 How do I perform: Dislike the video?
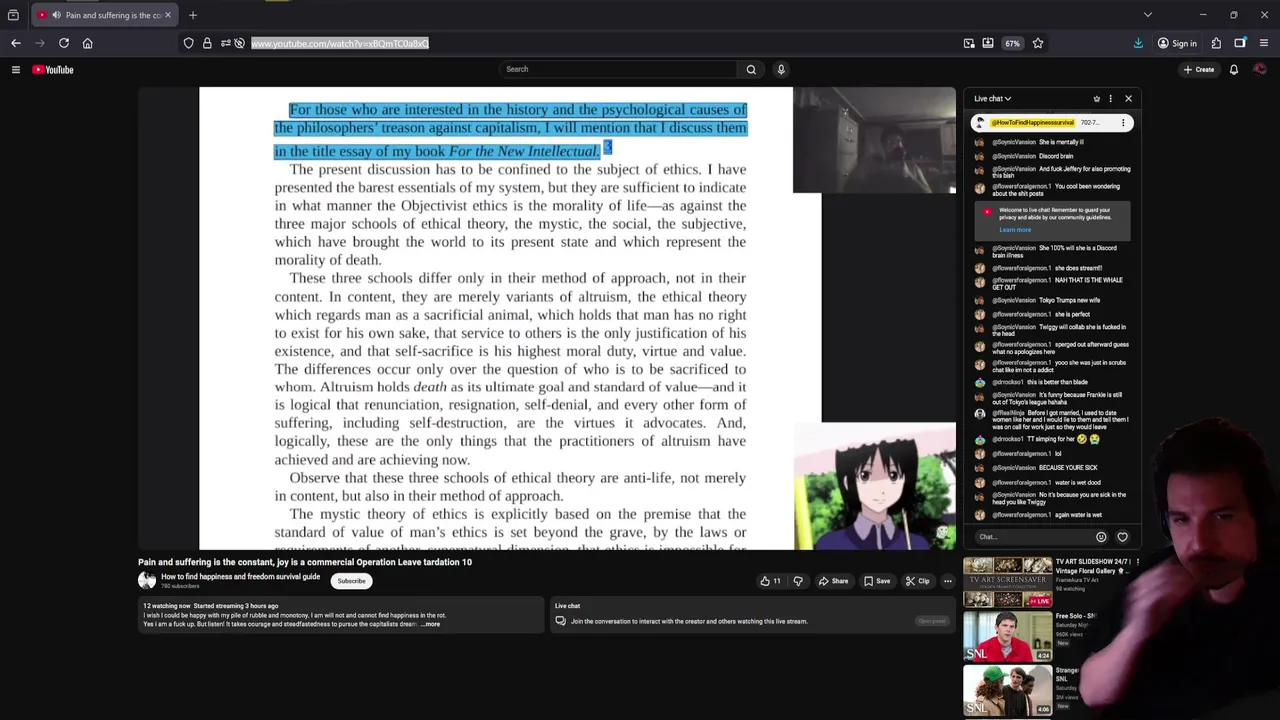tap(798, 581)
